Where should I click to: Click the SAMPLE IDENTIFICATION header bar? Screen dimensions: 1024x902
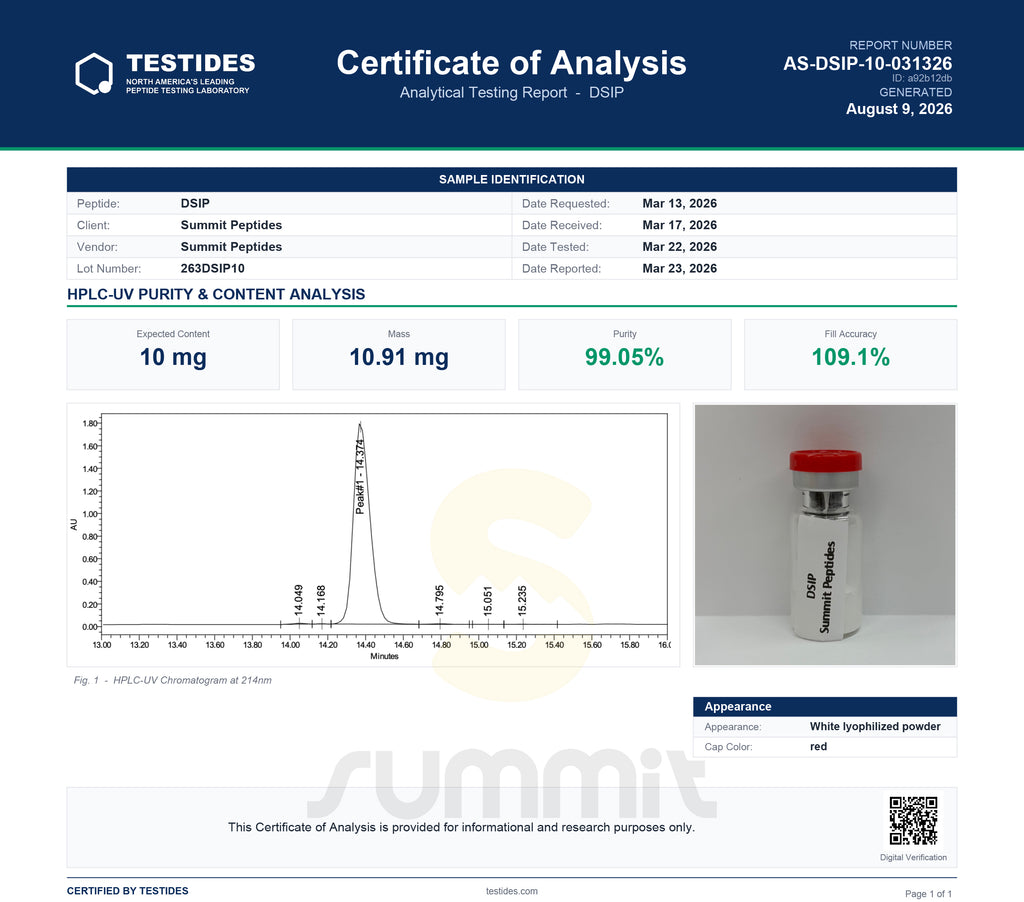pos(511,179)
